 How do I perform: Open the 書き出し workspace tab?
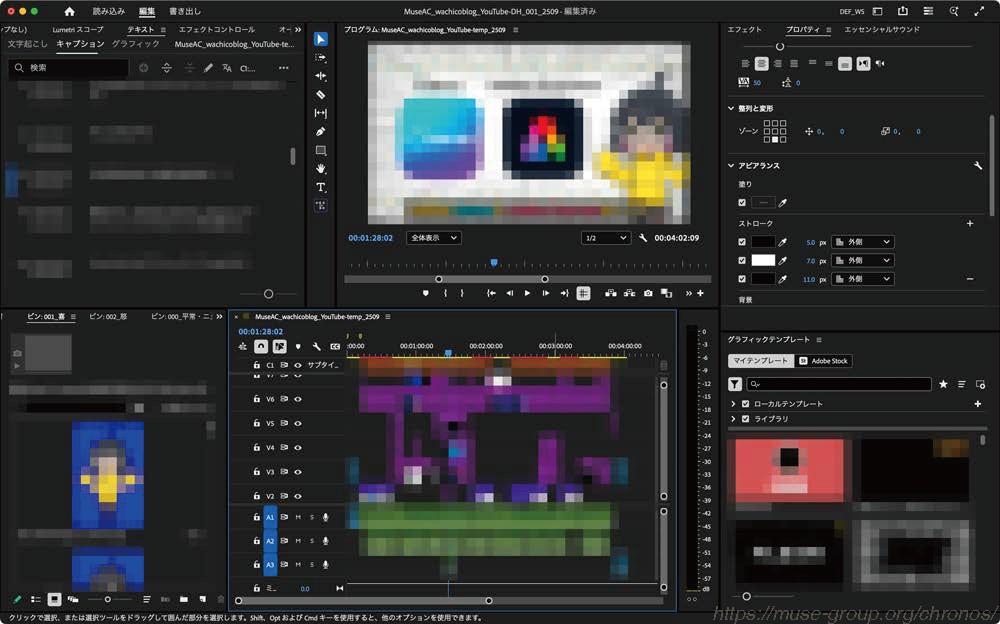184,11
